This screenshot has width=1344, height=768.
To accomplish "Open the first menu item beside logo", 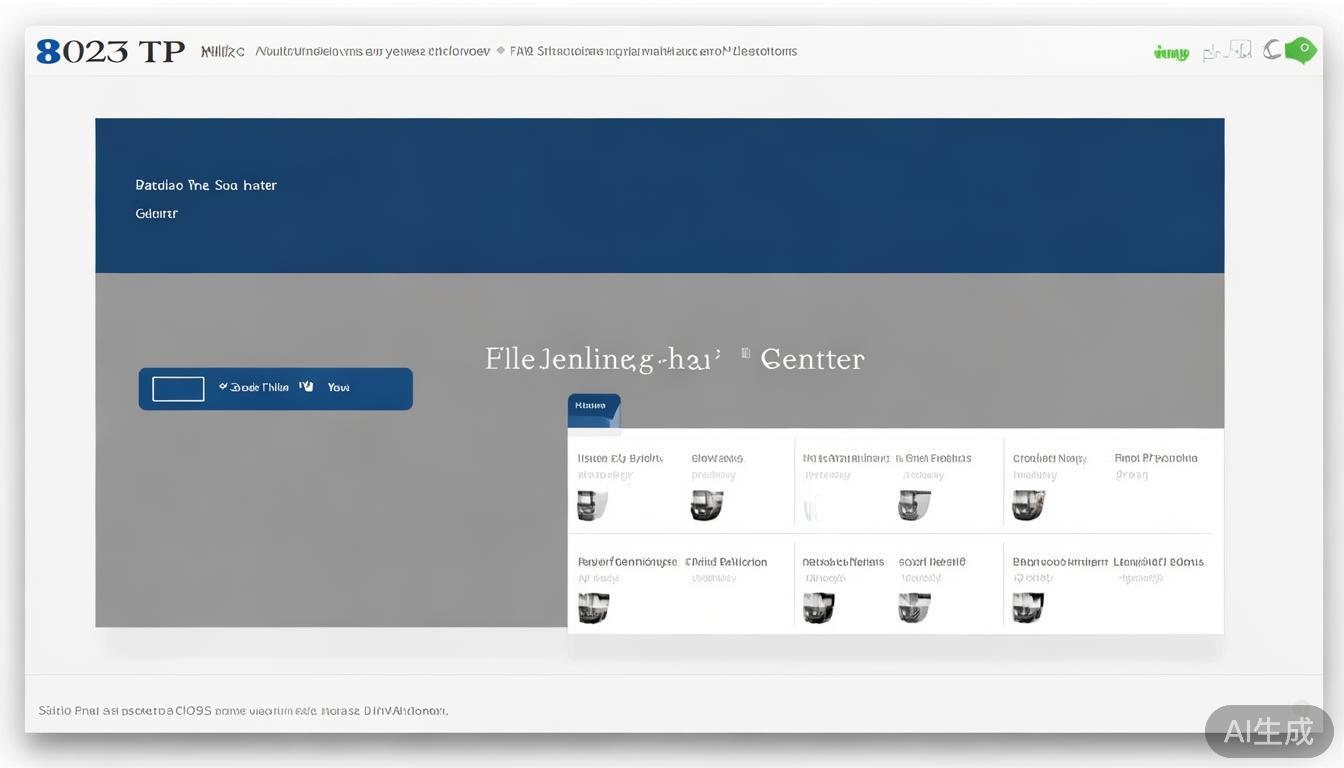I will point(222,51).
